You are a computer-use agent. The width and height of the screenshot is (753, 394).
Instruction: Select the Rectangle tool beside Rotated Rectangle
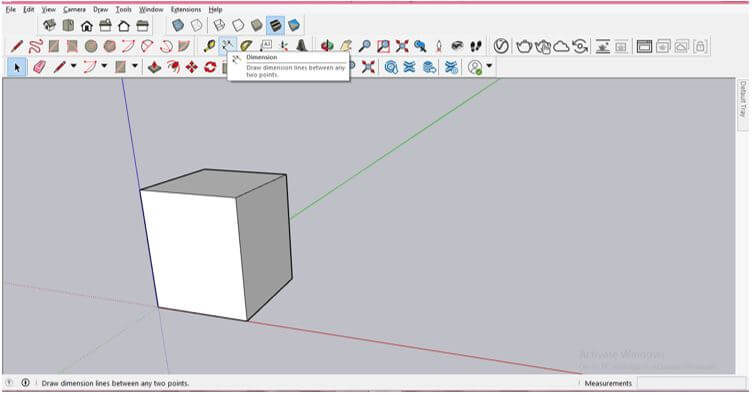point(54,46)
